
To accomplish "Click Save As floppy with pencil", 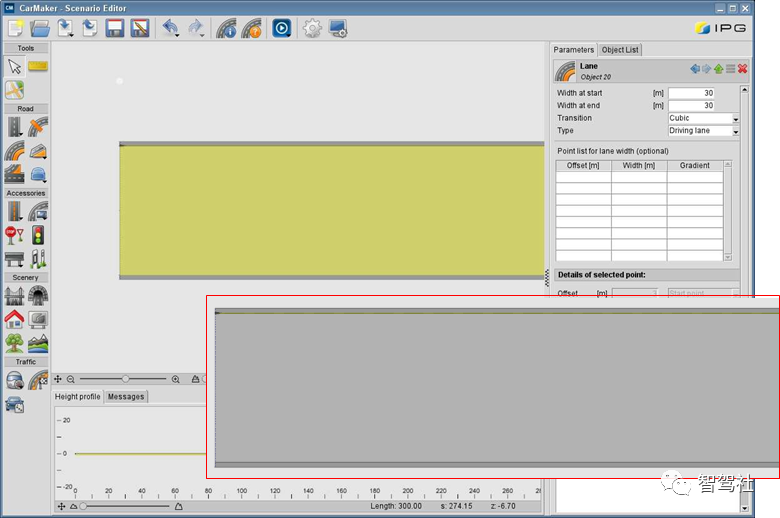I will tap(140, 28).
